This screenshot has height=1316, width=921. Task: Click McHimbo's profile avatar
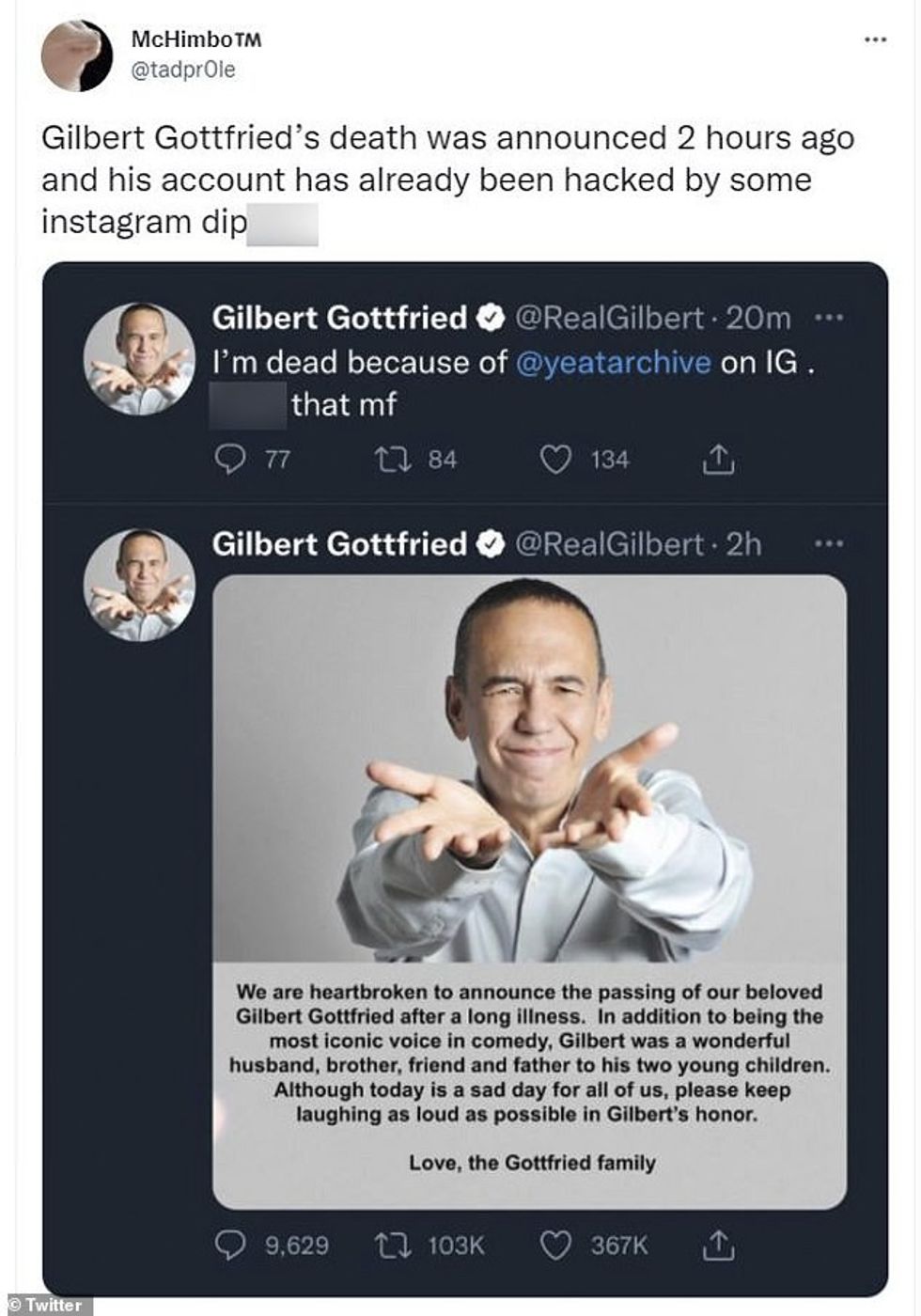coord(77,54)
